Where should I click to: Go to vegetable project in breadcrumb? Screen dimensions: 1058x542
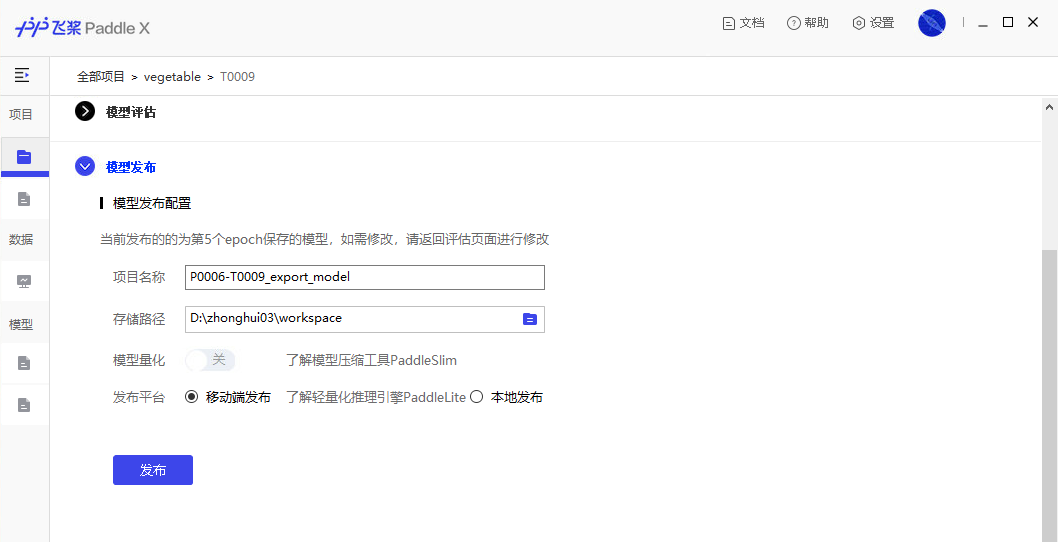click(172, 77)
